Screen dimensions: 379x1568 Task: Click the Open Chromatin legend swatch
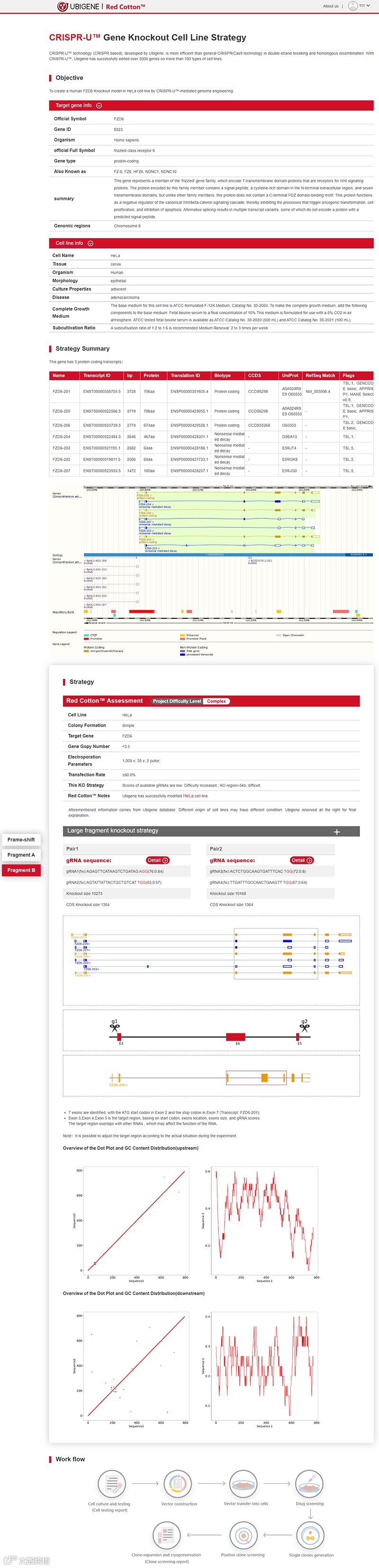pyautogui.click(x=279, y=635)
